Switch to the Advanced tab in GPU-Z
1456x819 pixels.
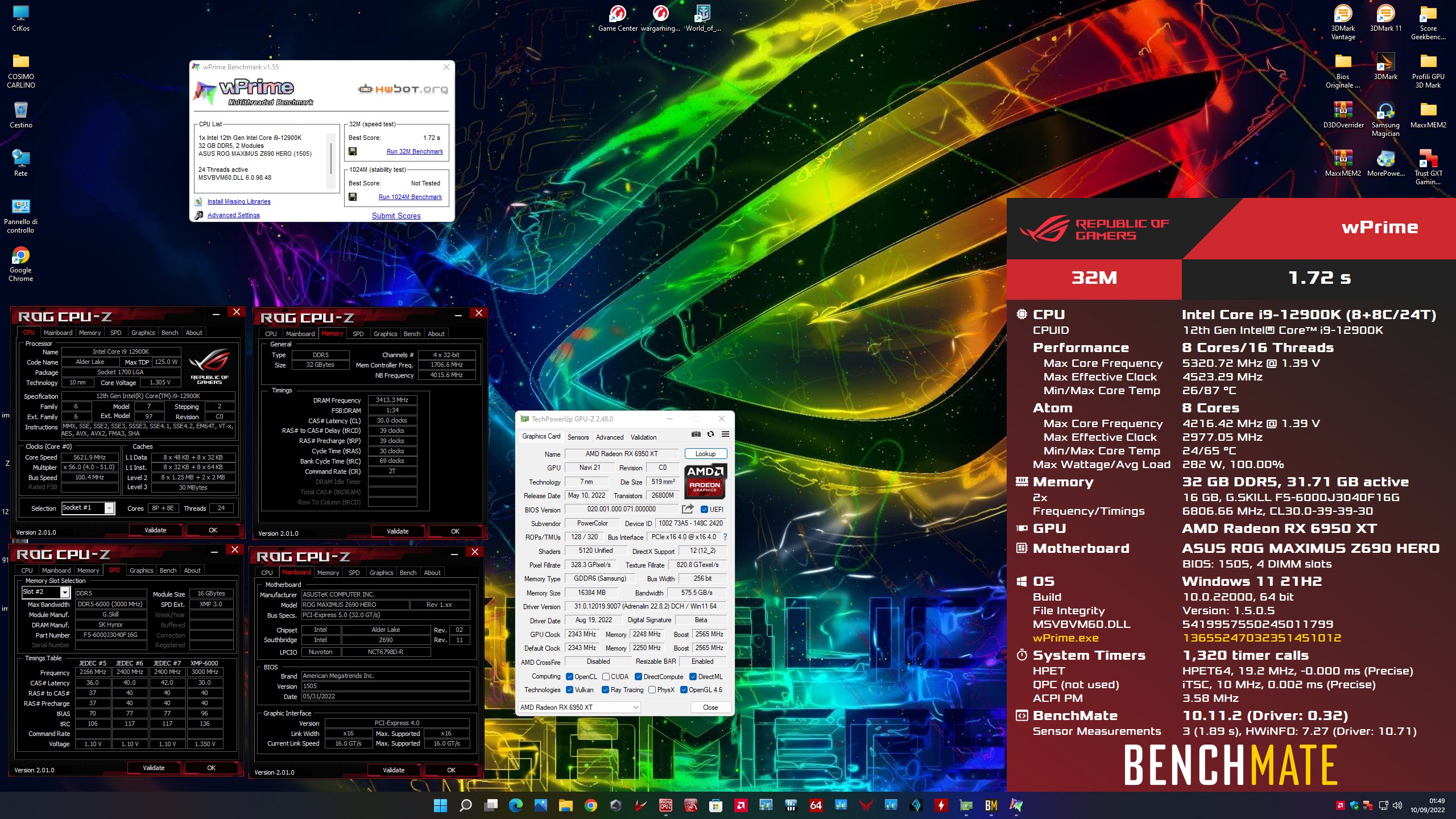pyautogui.click(x=610, y=437)
